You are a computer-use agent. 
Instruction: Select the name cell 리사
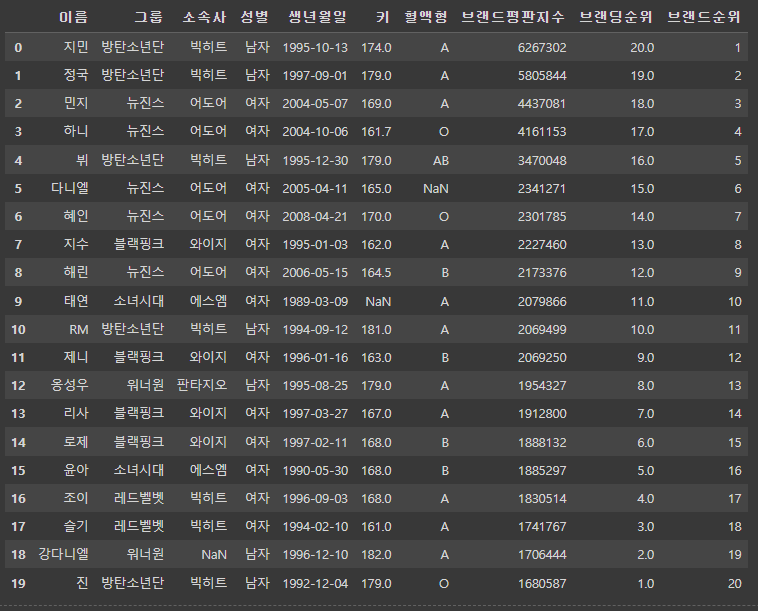[x=76, y=414]
